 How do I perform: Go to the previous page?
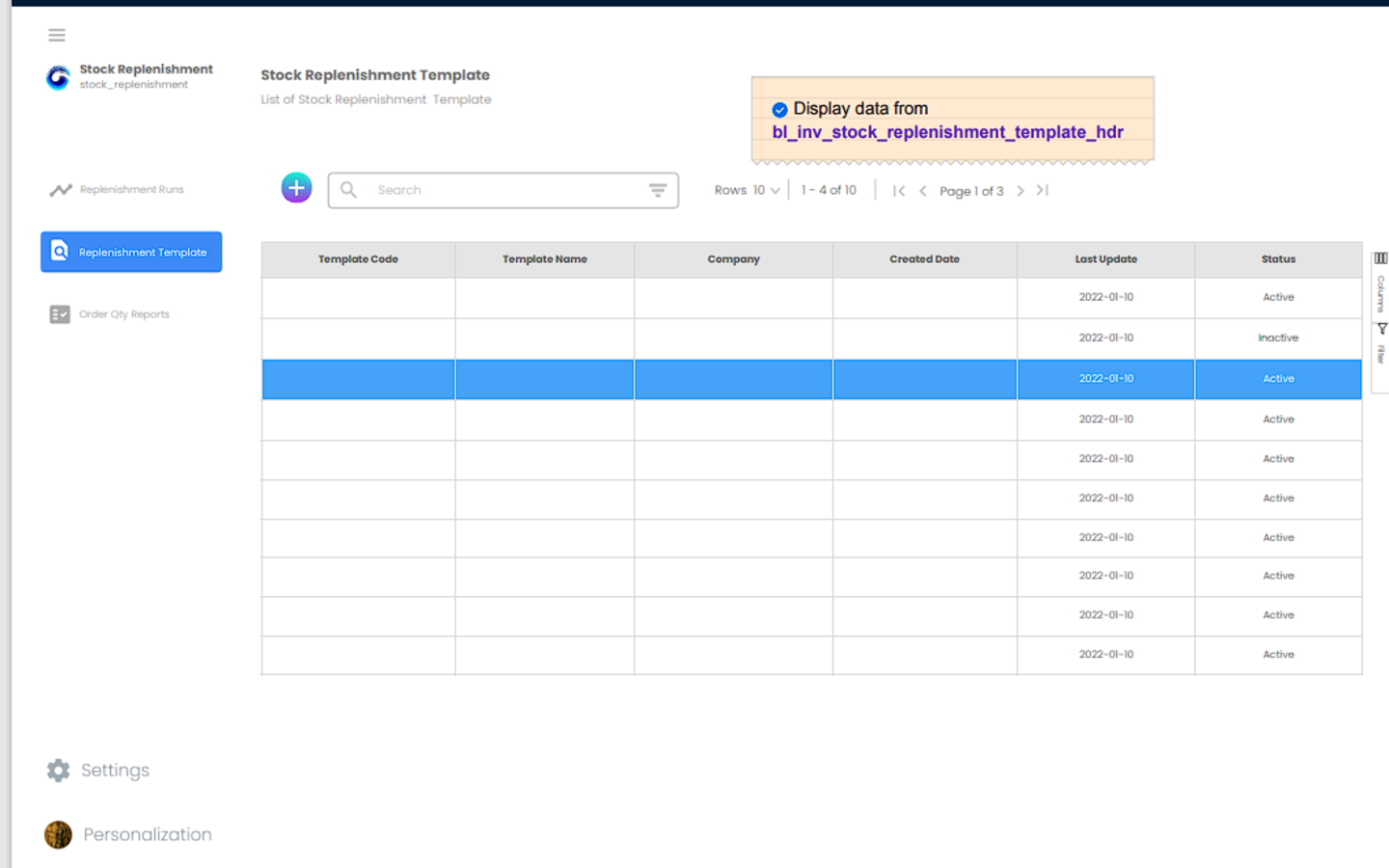923,191
